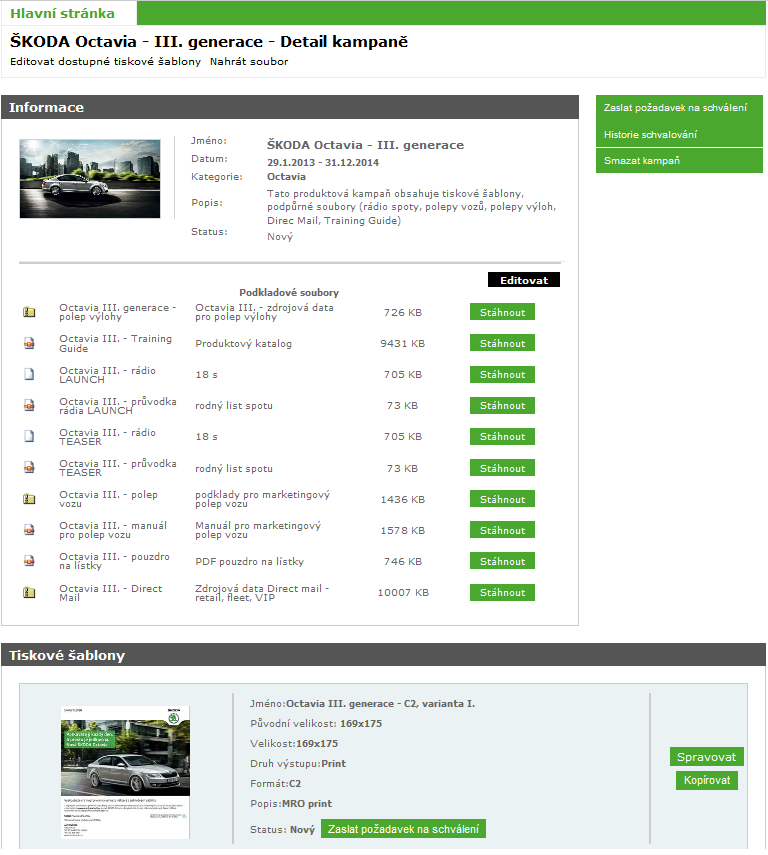This screenshot has width=768, height=855.
Task: Download průvodka rádia LAUNCH file
Action: click(502, 406)
